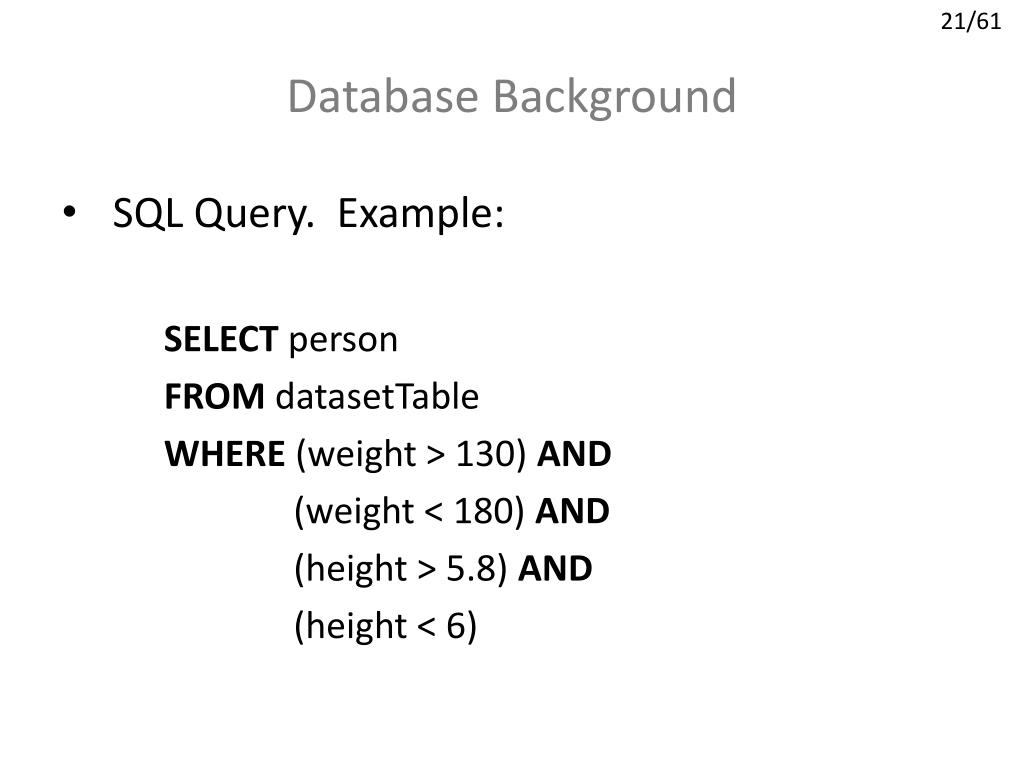
Task: Click the word Example:
Action: (421, 214)
